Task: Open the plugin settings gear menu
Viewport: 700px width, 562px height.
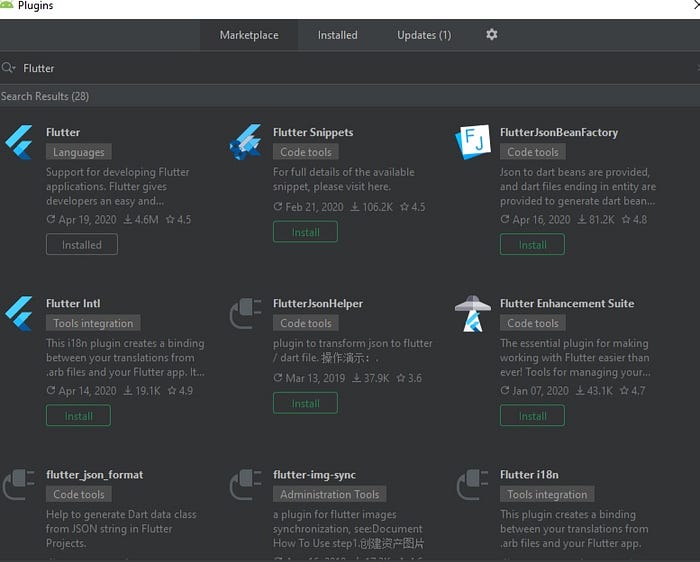Action: click(x=492, y=34)
